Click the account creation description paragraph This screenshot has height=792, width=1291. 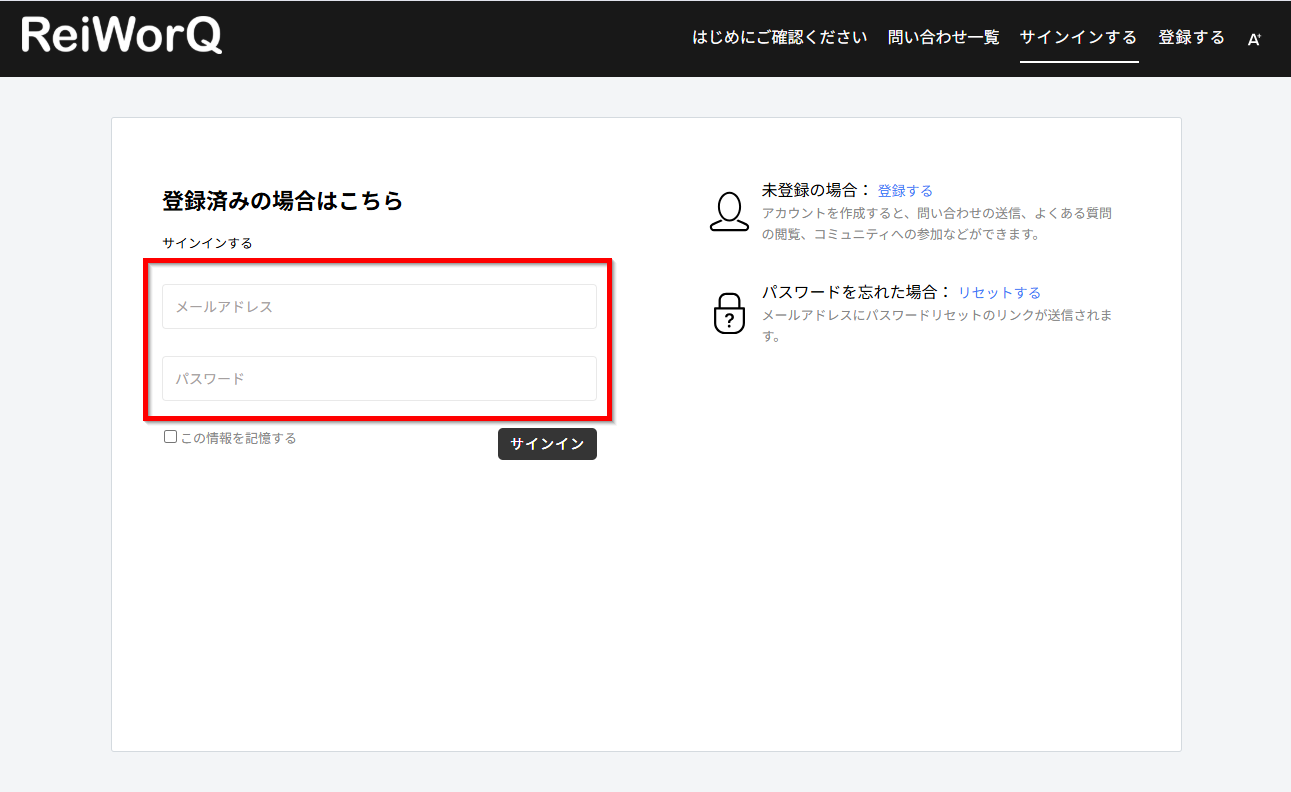coord(936,224)
